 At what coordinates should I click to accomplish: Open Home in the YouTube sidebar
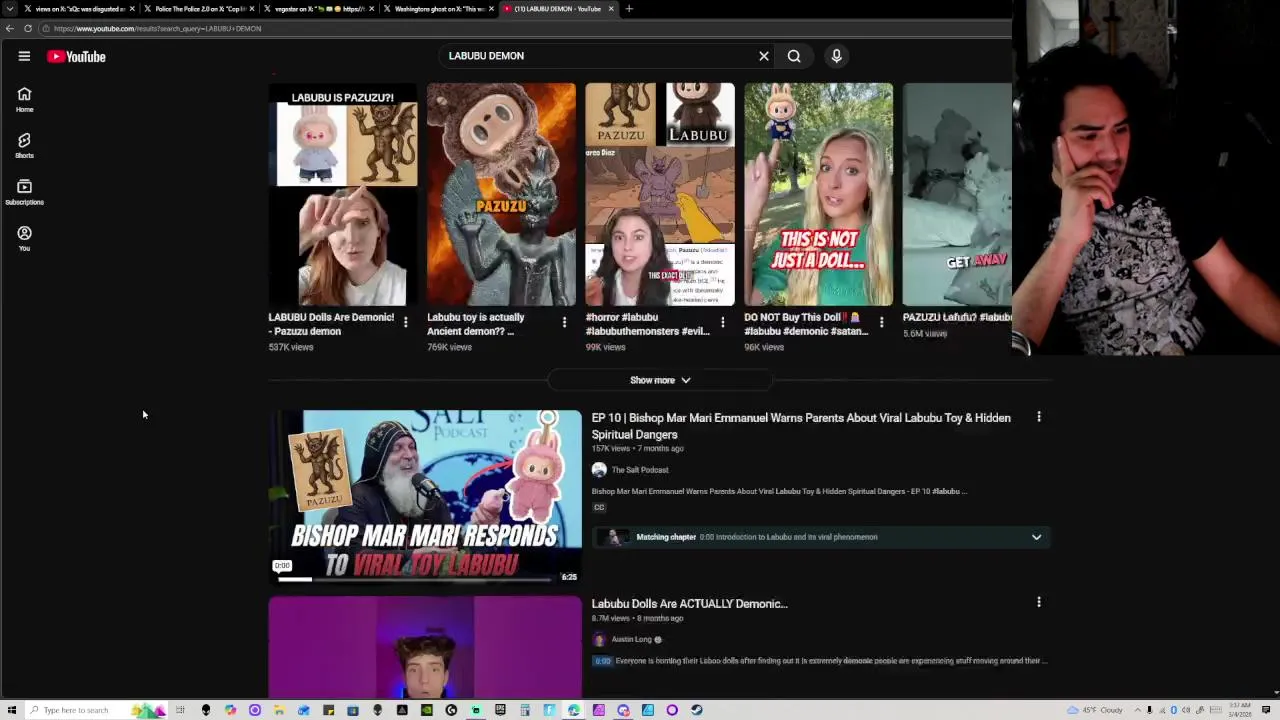coord(24,100)
